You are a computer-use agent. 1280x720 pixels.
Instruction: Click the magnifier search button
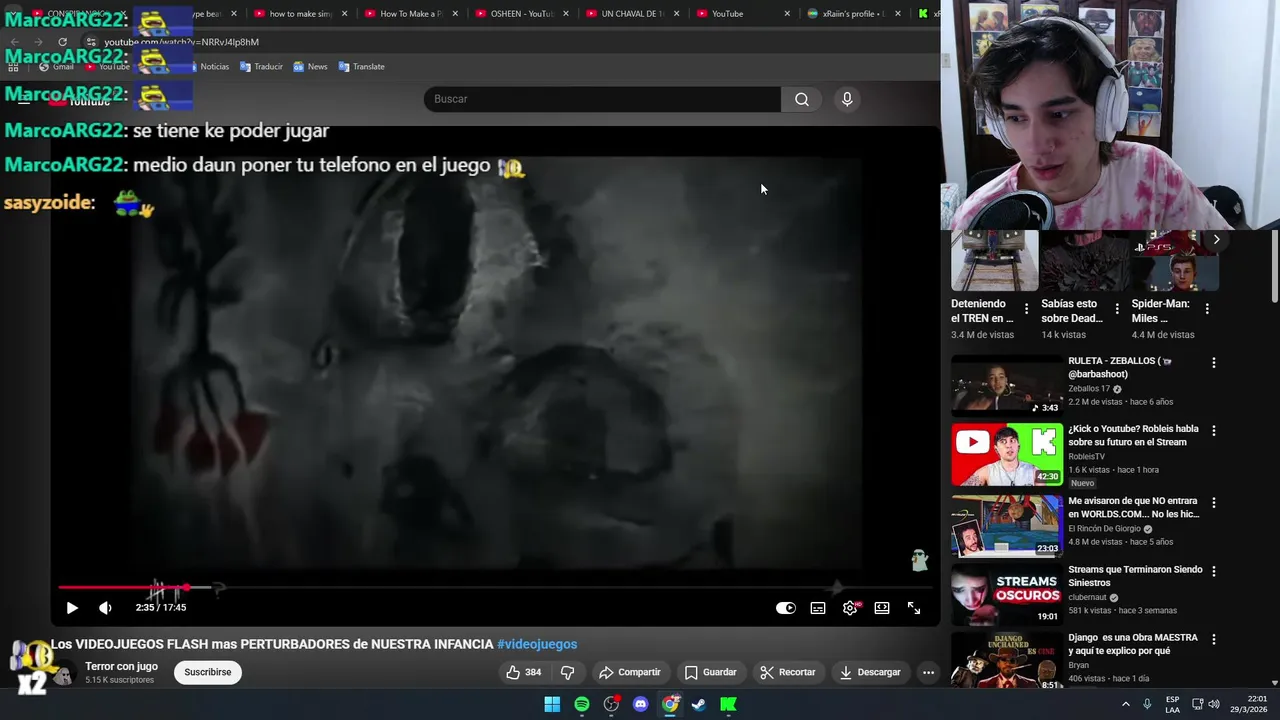coord(802,99)
